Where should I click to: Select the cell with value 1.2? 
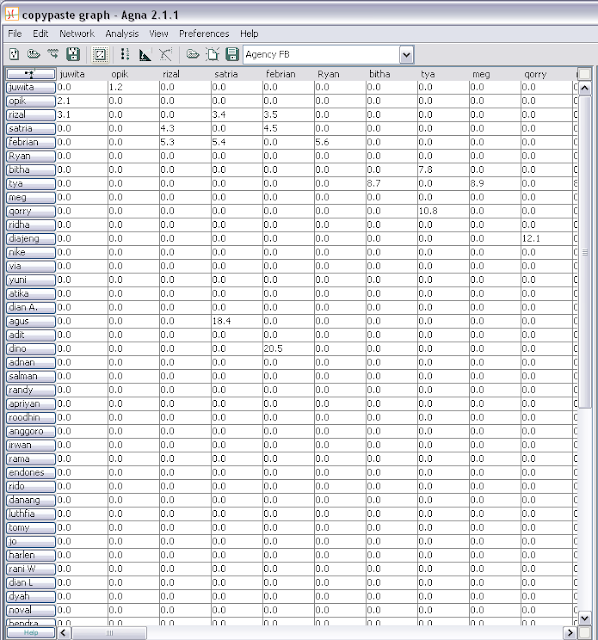pos(133,87)
